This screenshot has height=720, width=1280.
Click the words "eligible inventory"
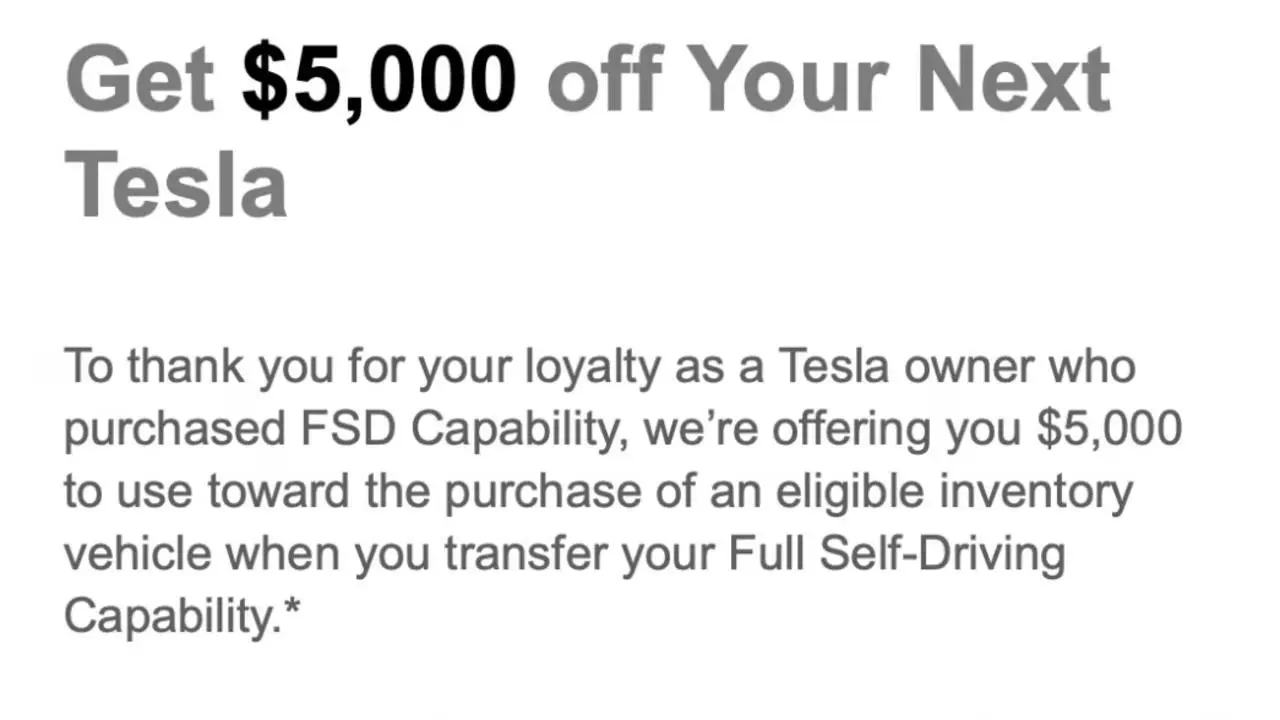coord(955,491)
